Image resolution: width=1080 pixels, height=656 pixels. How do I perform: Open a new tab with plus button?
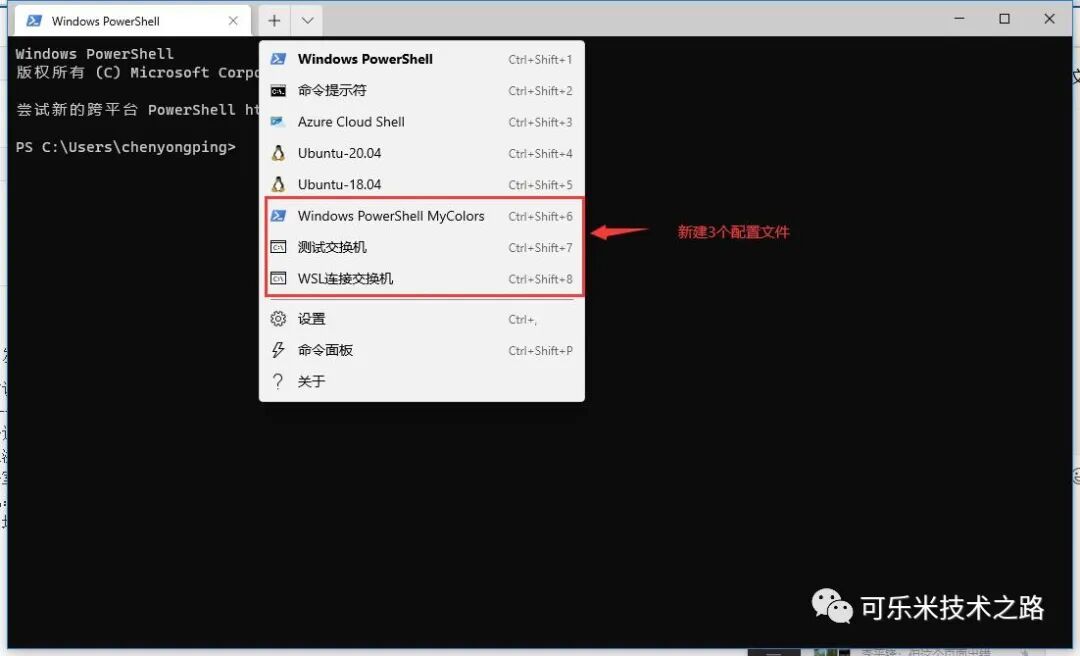(274, 21)
